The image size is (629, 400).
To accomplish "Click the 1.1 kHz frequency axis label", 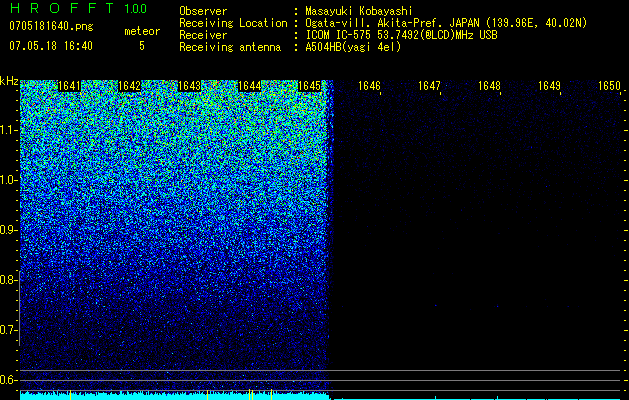I will 7,130.
